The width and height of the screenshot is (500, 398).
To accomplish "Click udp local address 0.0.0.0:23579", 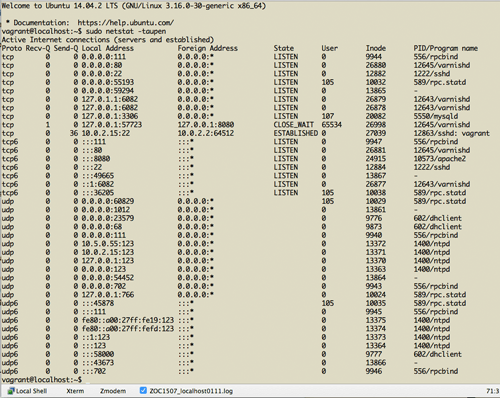I will point(108,218).
